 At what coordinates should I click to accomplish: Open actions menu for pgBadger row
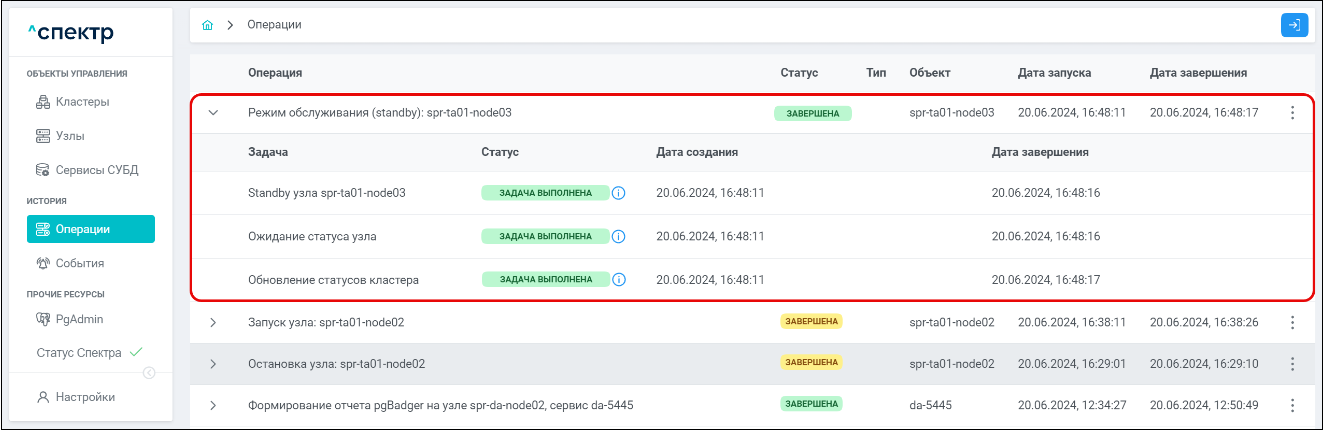tap(1292, 405)
